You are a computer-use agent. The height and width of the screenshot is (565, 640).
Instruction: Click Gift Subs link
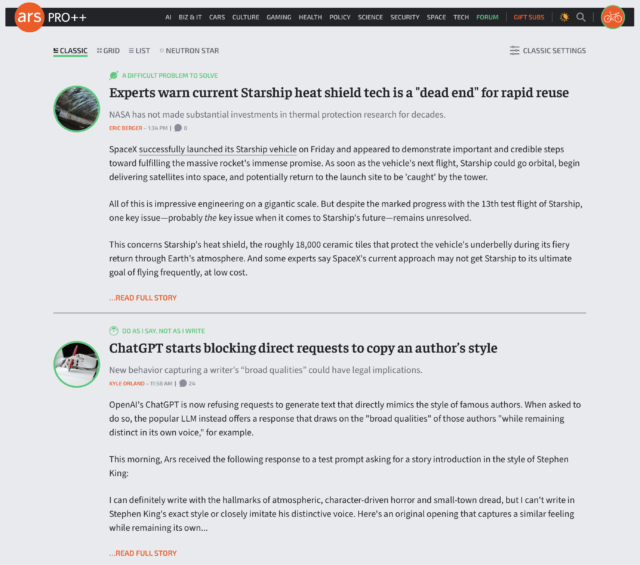[x=529, y=17]
